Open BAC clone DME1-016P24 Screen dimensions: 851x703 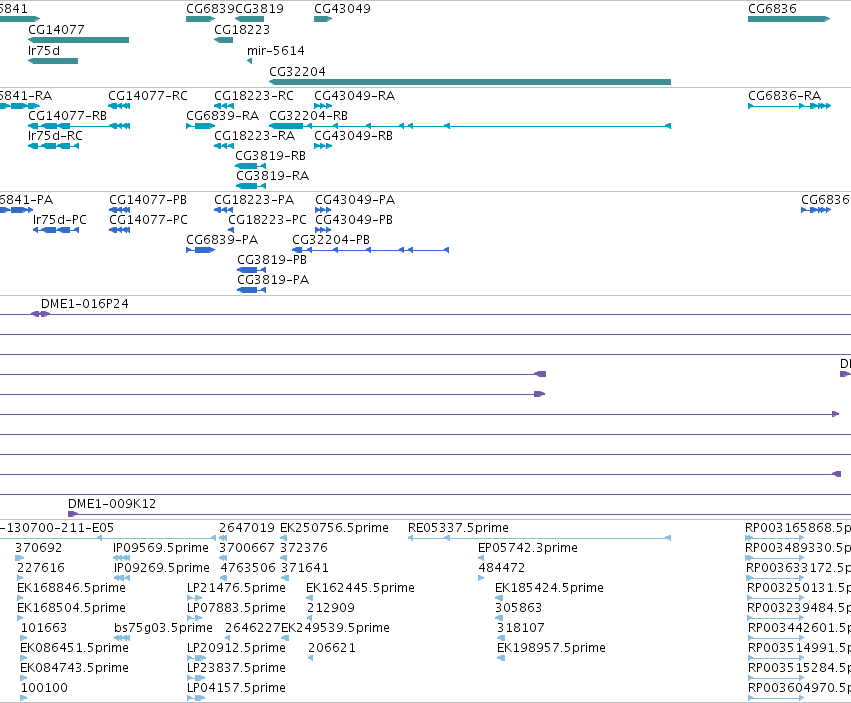[85, 304]
